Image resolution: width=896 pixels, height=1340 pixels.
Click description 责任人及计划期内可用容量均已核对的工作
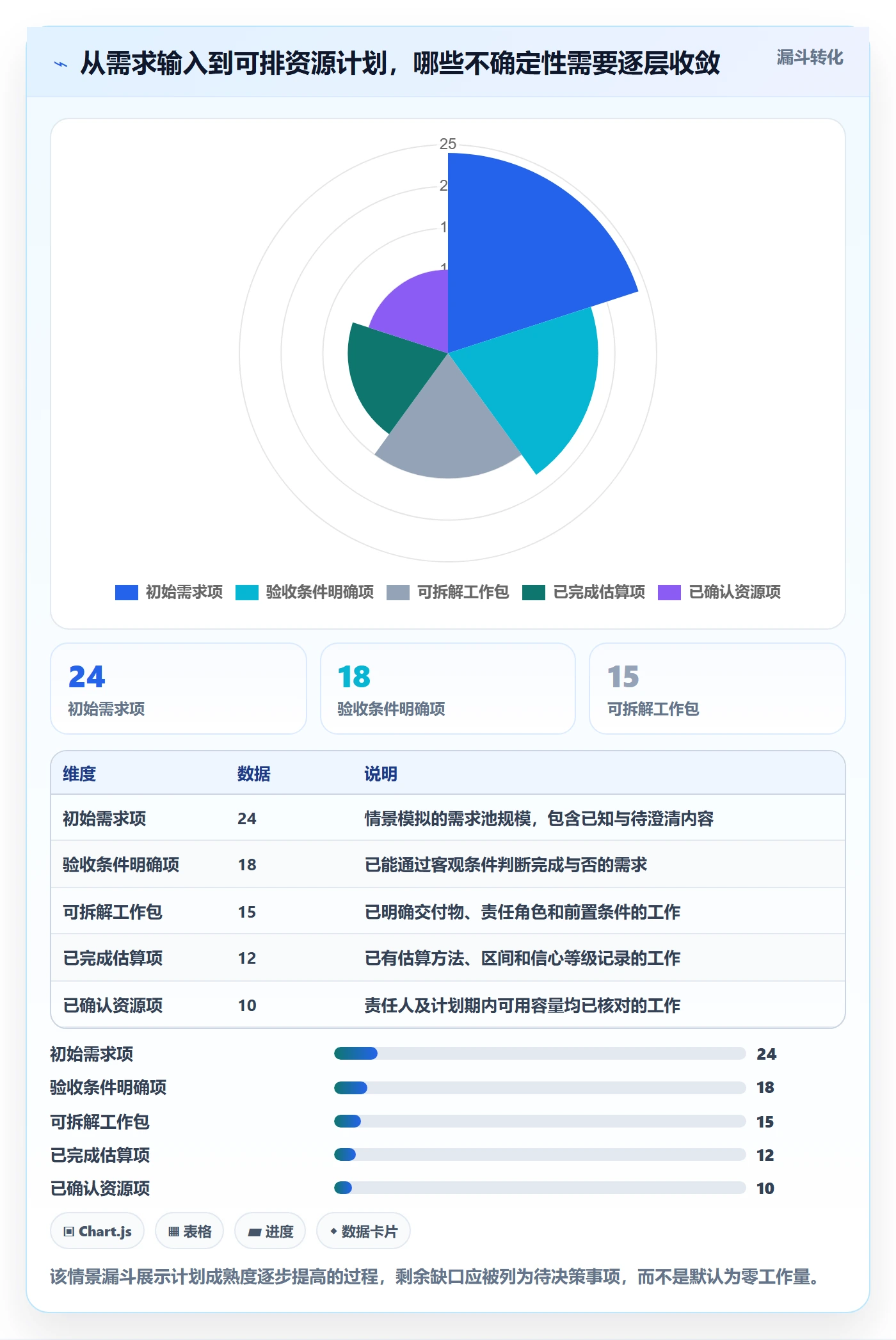pos(522,1005)
